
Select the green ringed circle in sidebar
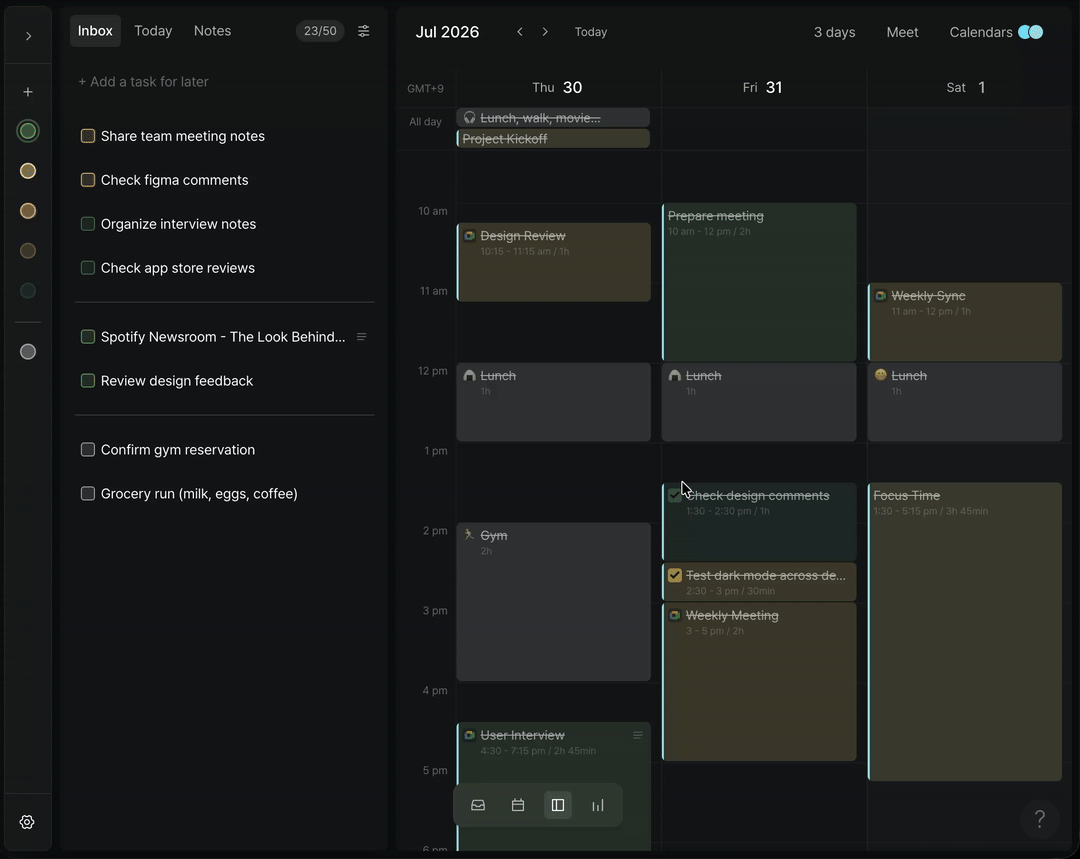click(x=28, y=131)
